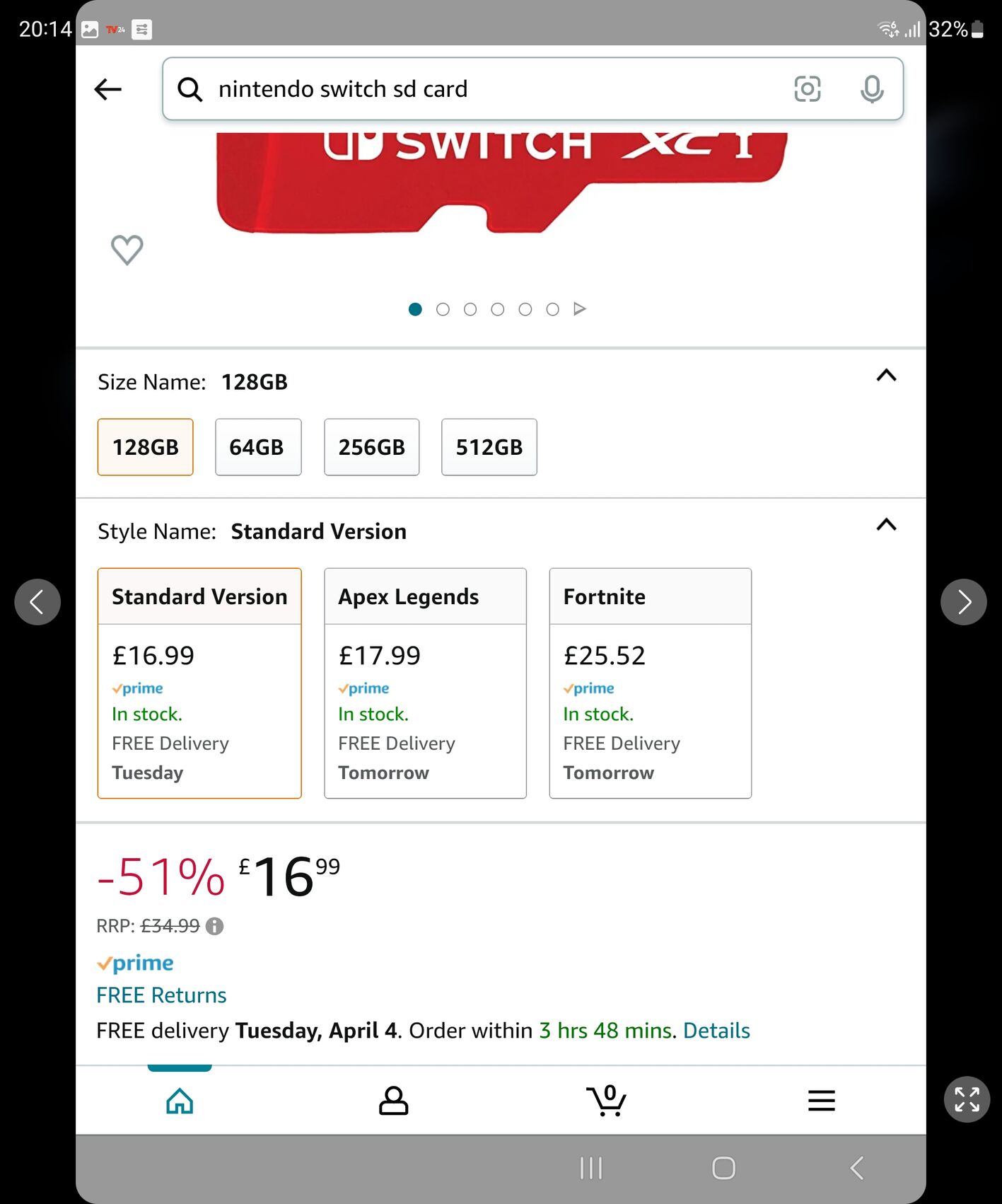
Task: Select the 256GB size option
Action: pyautogui.click(x=371, y=447)
